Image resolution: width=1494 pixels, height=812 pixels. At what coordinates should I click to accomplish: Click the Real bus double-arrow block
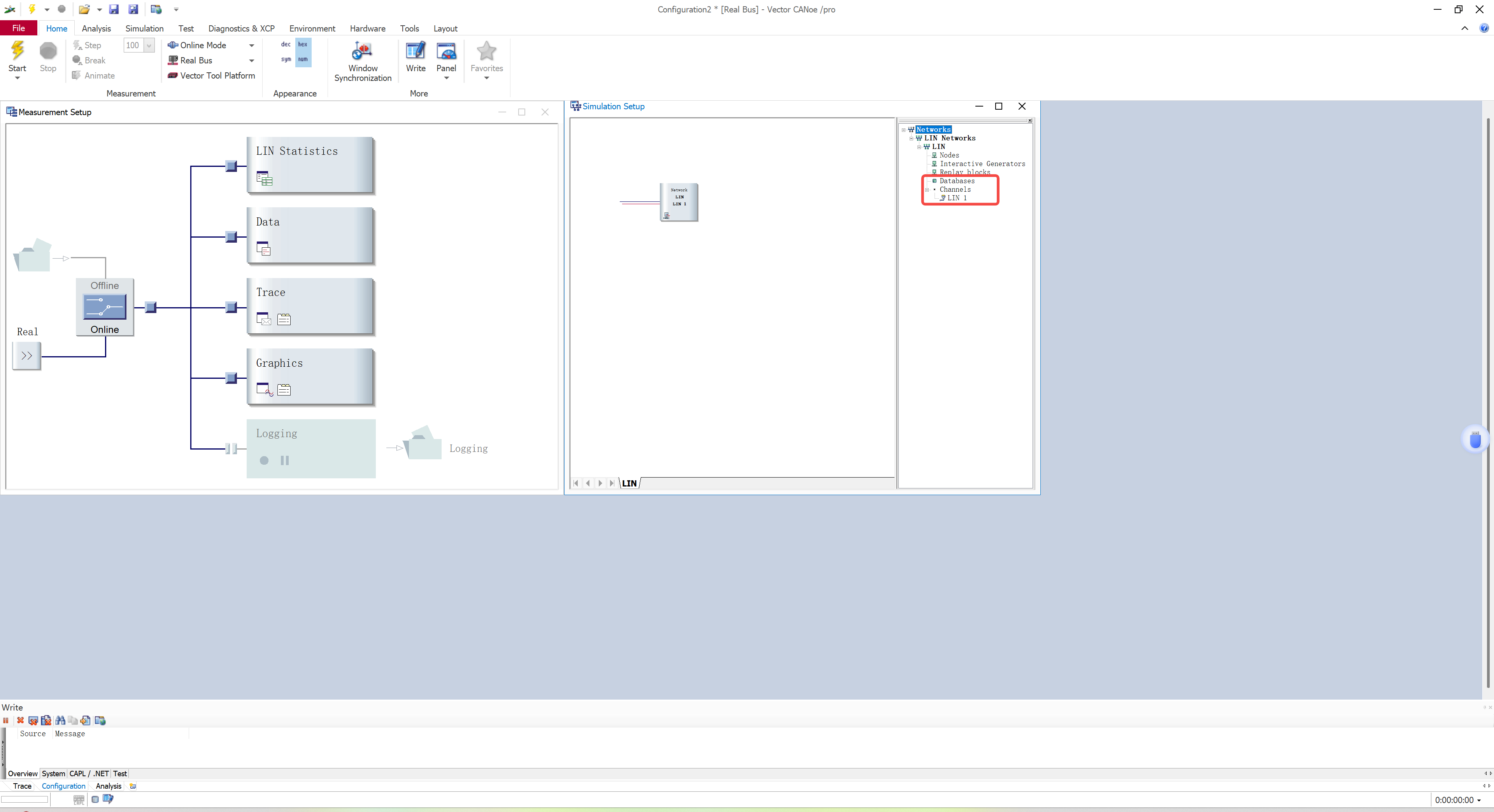pos(27,355)
